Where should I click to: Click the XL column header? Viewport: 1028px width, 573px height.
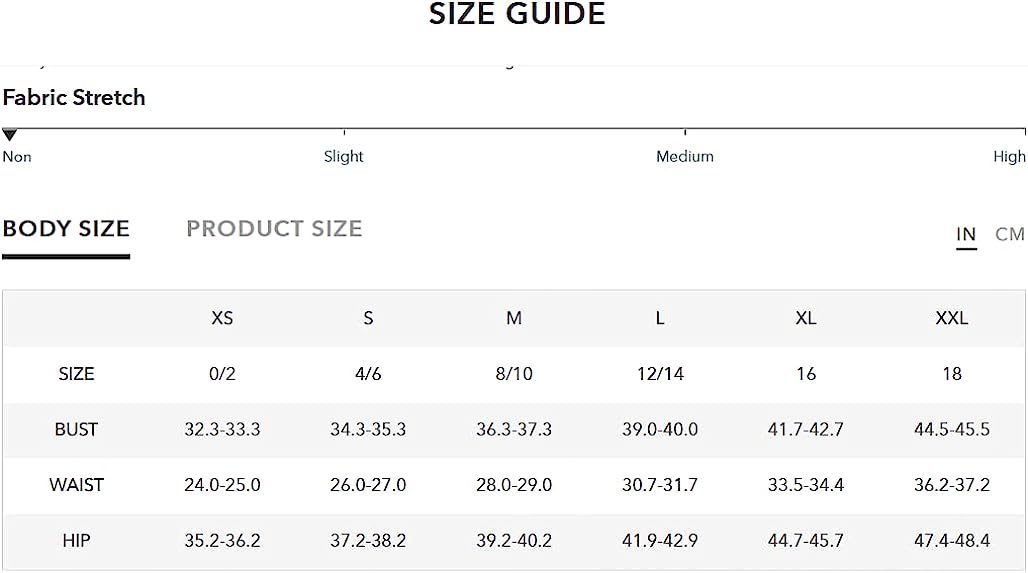click(806, 318)
